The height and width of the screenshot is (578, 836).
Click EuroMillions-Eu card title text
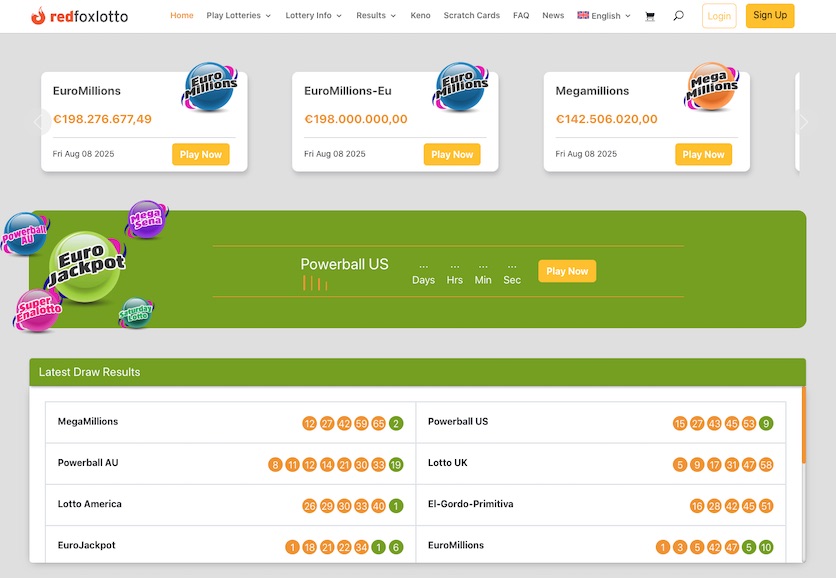[x=348, y=91]
